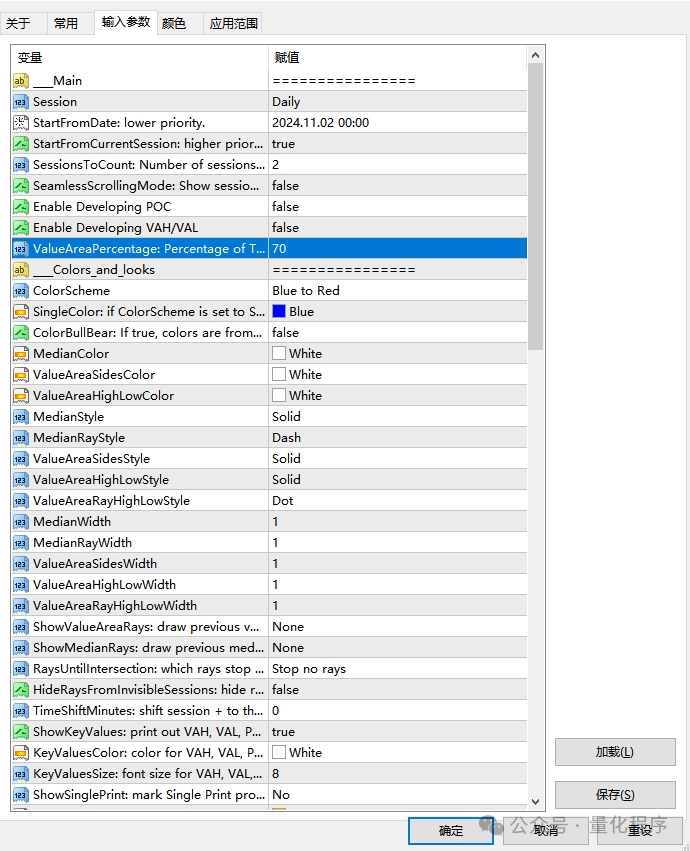This screenshot has height=851, width=690.
Task: Click the integer icon beside MedianWidth
Action: click(x=21, y=522)
